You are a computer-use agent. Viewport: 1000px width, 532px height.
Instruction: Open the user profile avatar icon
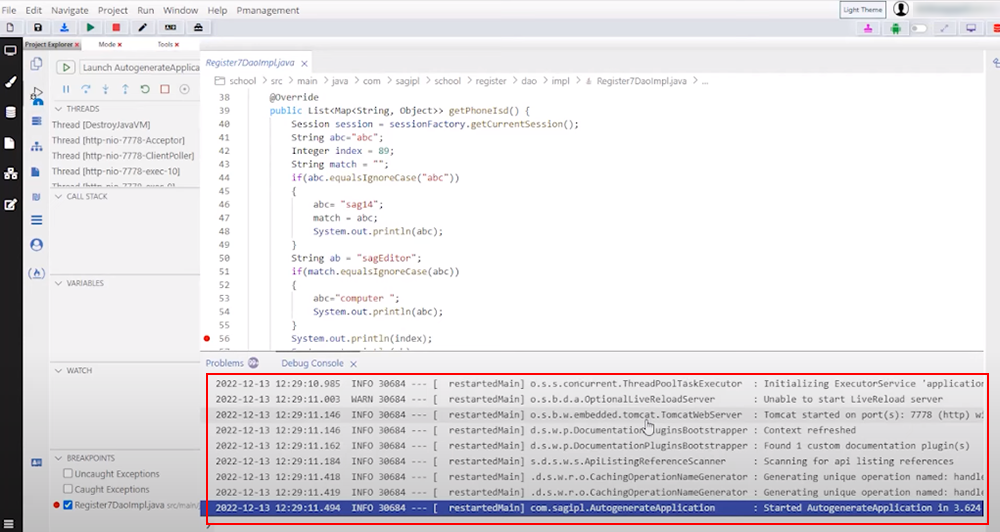point(902,9)
